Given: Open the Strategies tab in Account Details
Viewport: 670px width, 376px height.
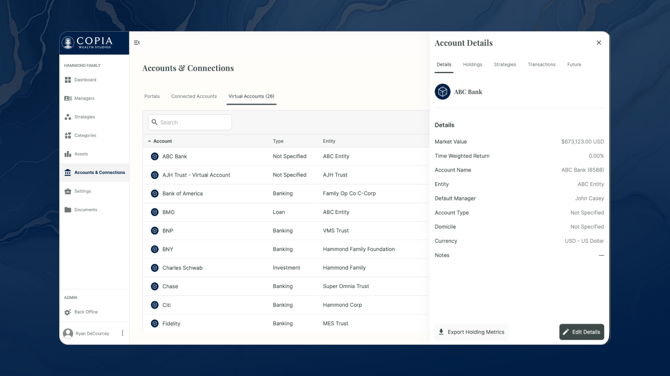Looking at the screenshot, I should click(505, 65).
